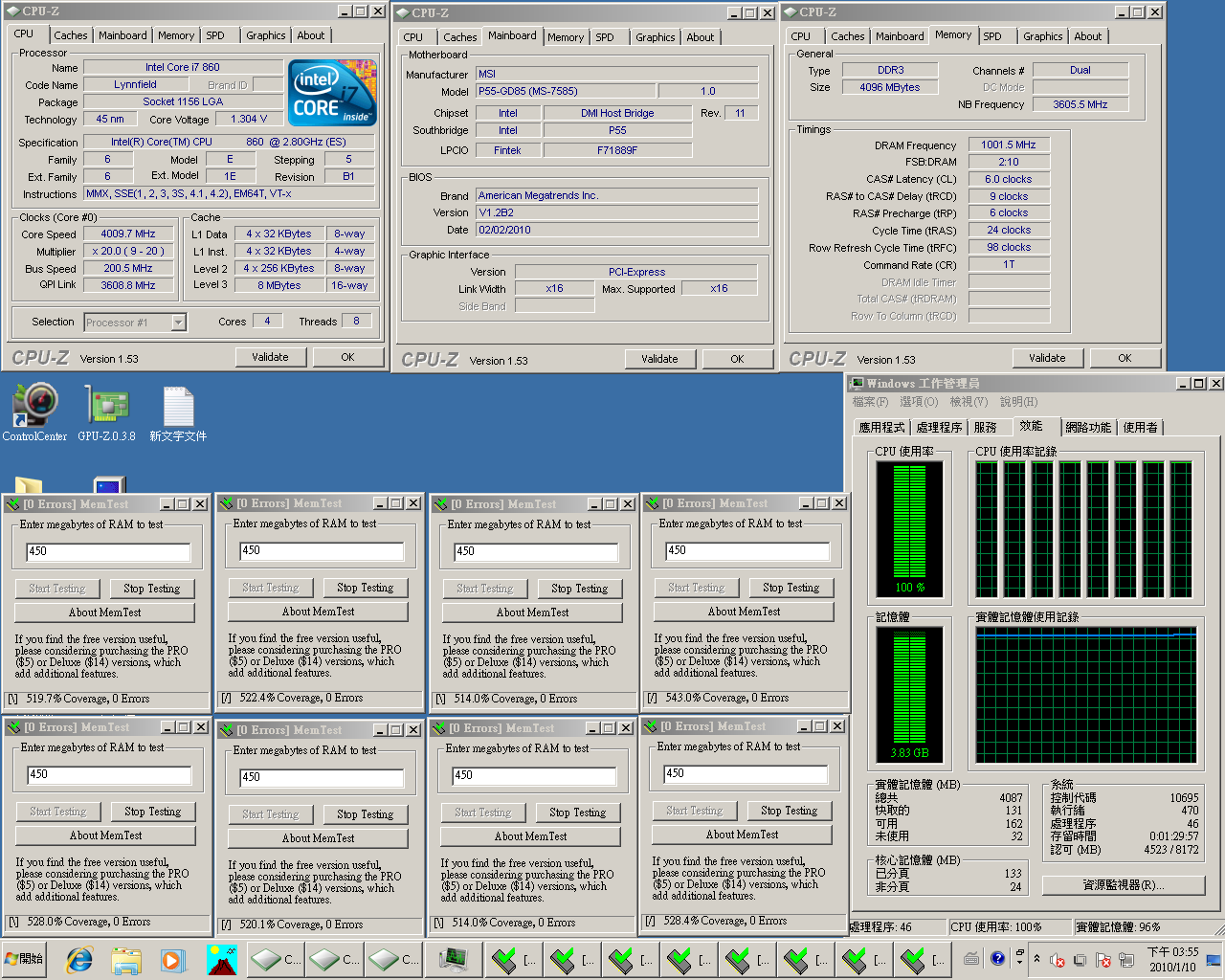Open Graphics tab in CPU-Z showing Motherboard info
Image resolution: width=1225 pixels, height=980 pixels.
click(656, 37)
